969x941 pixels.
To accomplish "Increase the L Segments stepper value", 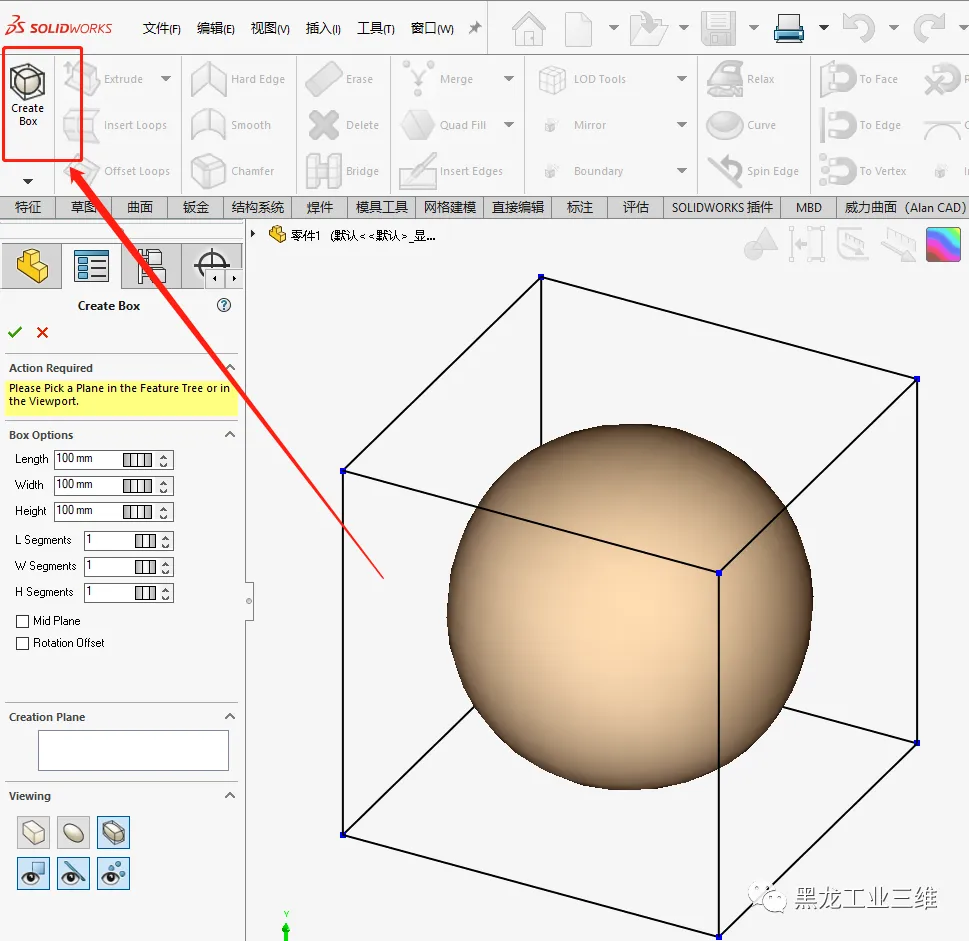I will click(166, 537).
